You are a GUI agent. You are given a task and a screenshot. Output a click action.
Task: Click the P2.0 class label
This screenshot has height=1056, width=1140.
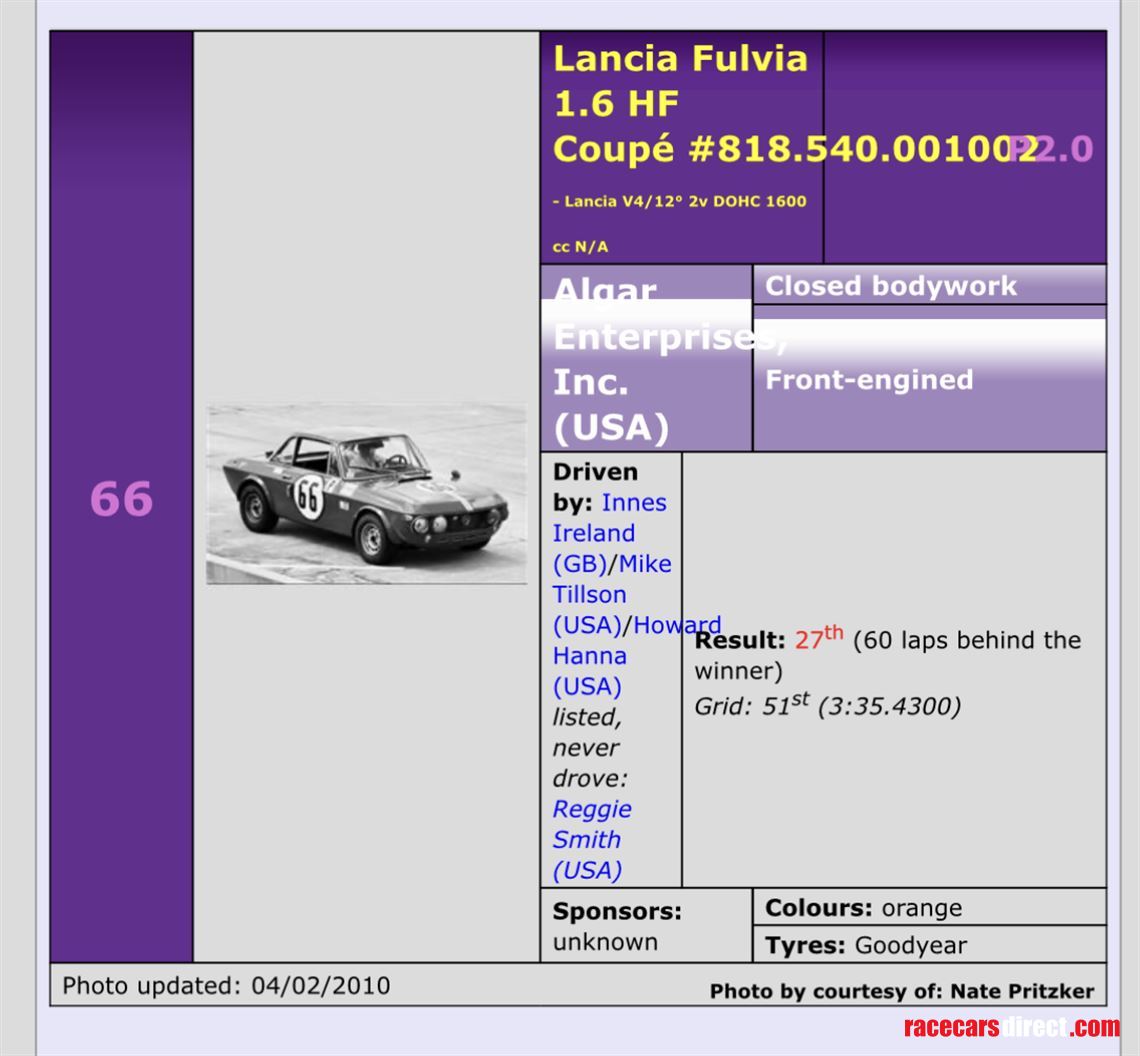(x=1051, y=148)
